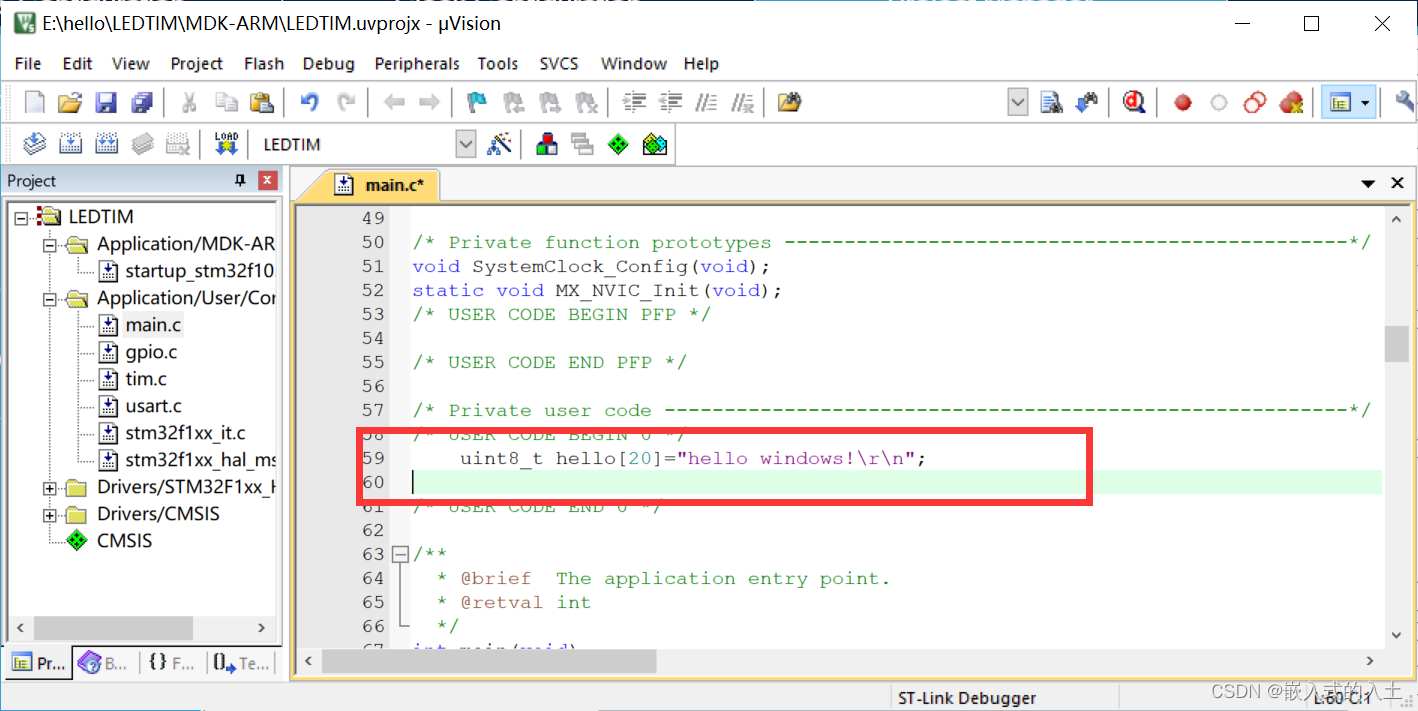Viewport: 1418px width, 711px height.
Task: Select gpio.c in project tree
Action: pyautogui.click(x=151, y=352)
